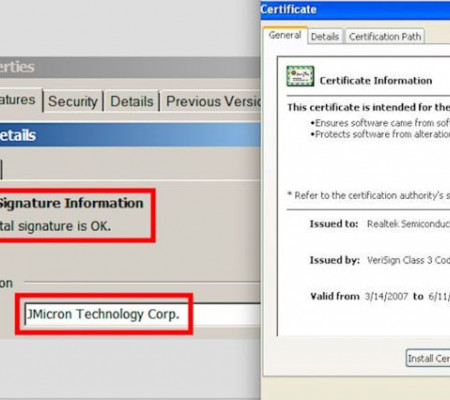Switch to the Certification Path tab
Screen dimensions: 450x400
click(x=385, y=36)
